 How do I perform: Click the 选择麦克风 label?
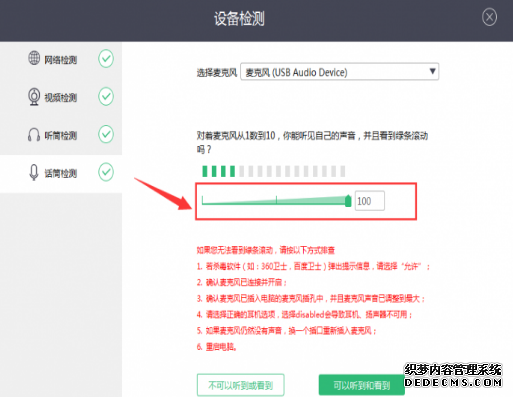click(217, 72)
